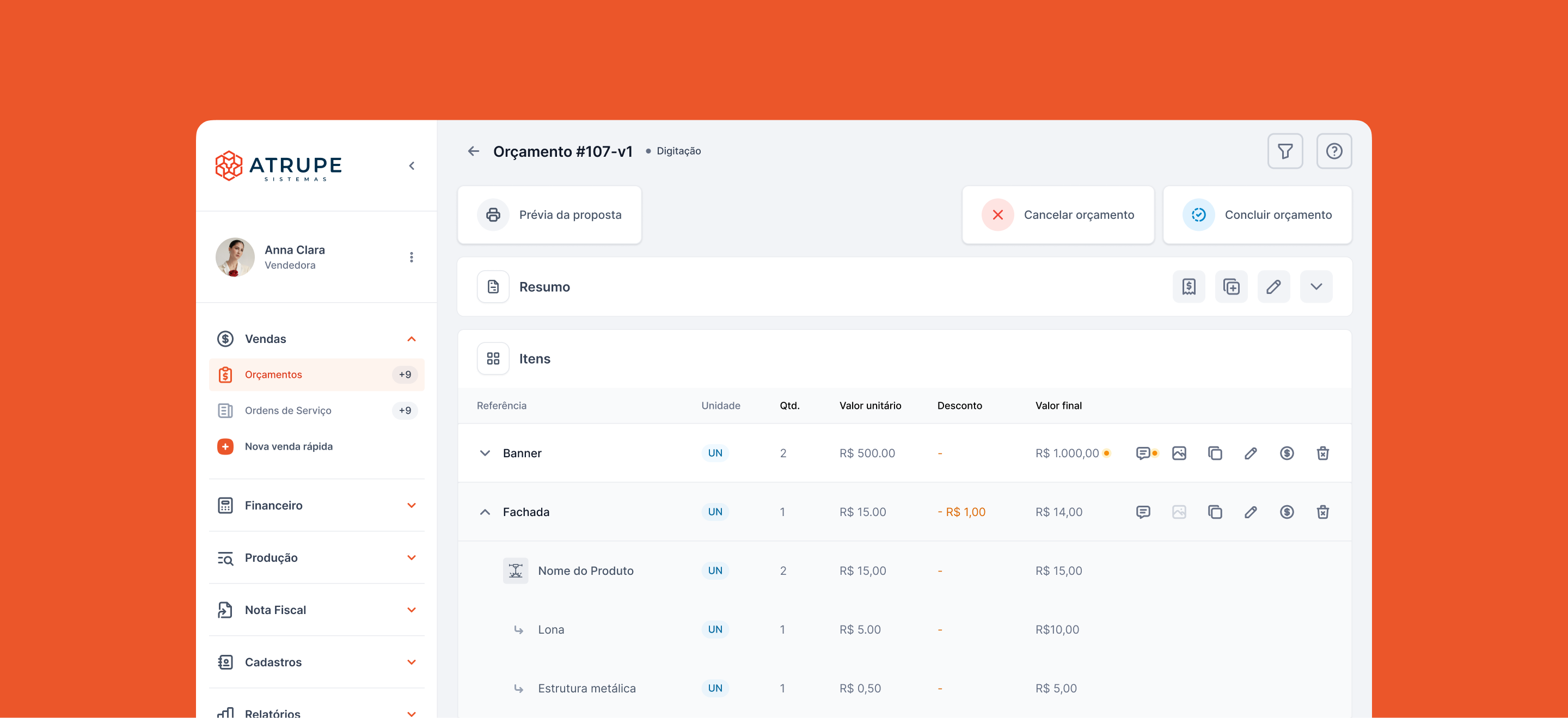Image resolution: width=1568 pixels, height=718 pixels.
Task: Click the filter icon in header
Action: (x=1284, y=151)
